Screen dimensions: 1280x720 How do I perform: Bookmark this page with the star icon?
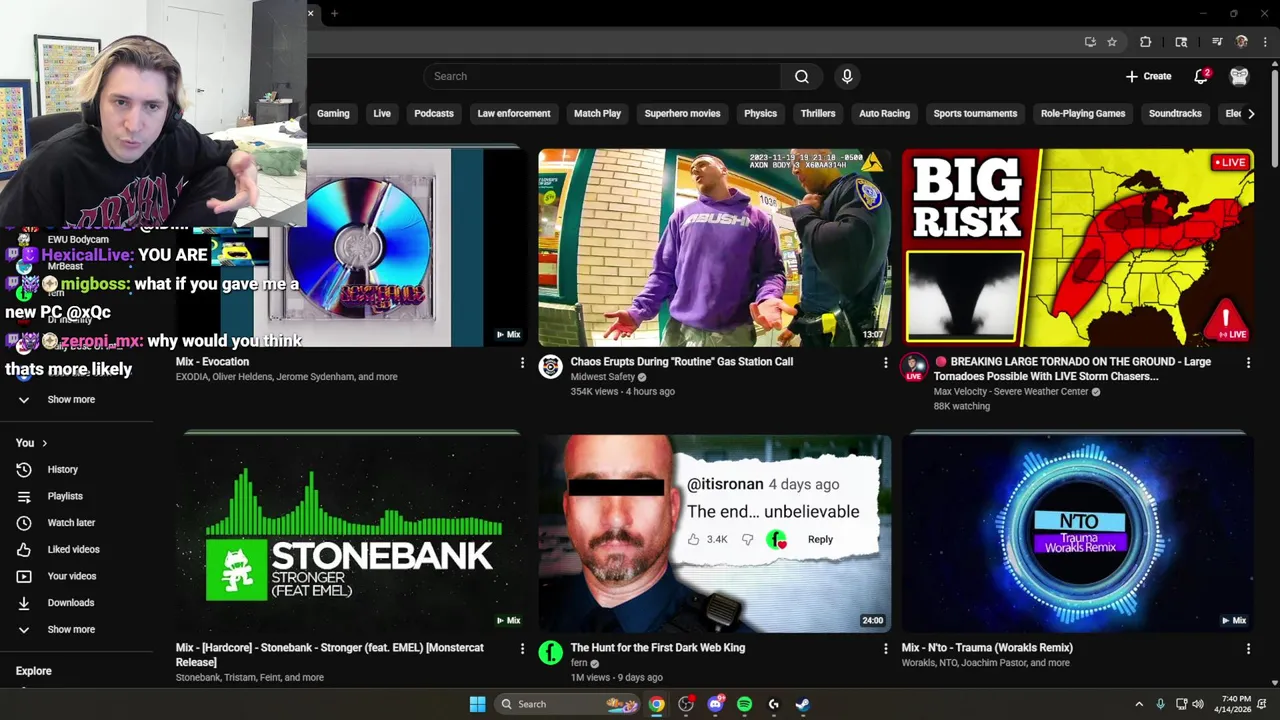pos(1112,42)
